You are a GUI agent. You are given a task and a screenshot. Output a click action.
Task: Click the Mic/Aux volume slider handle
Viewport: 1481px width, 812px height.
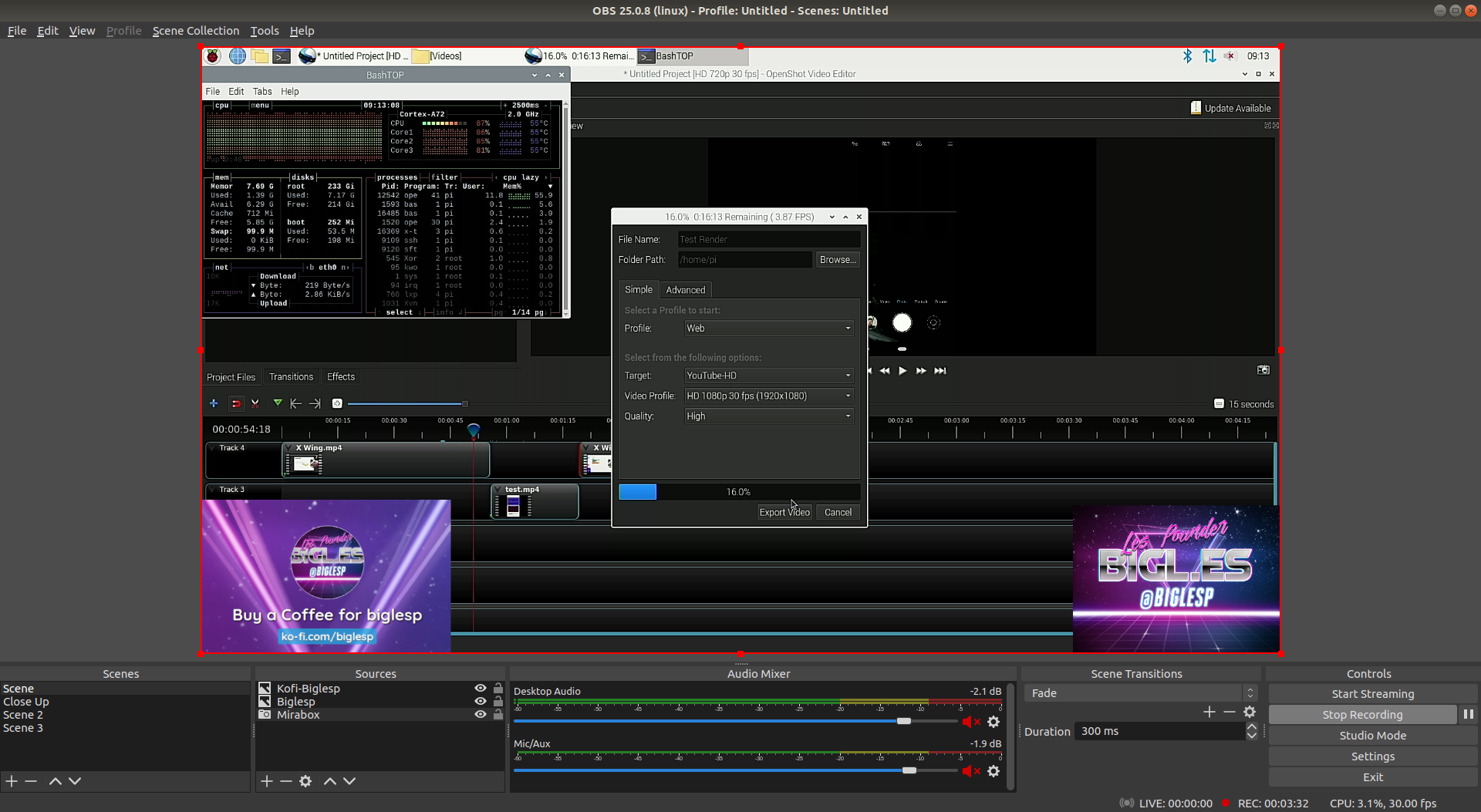click(x=909, y=770)
